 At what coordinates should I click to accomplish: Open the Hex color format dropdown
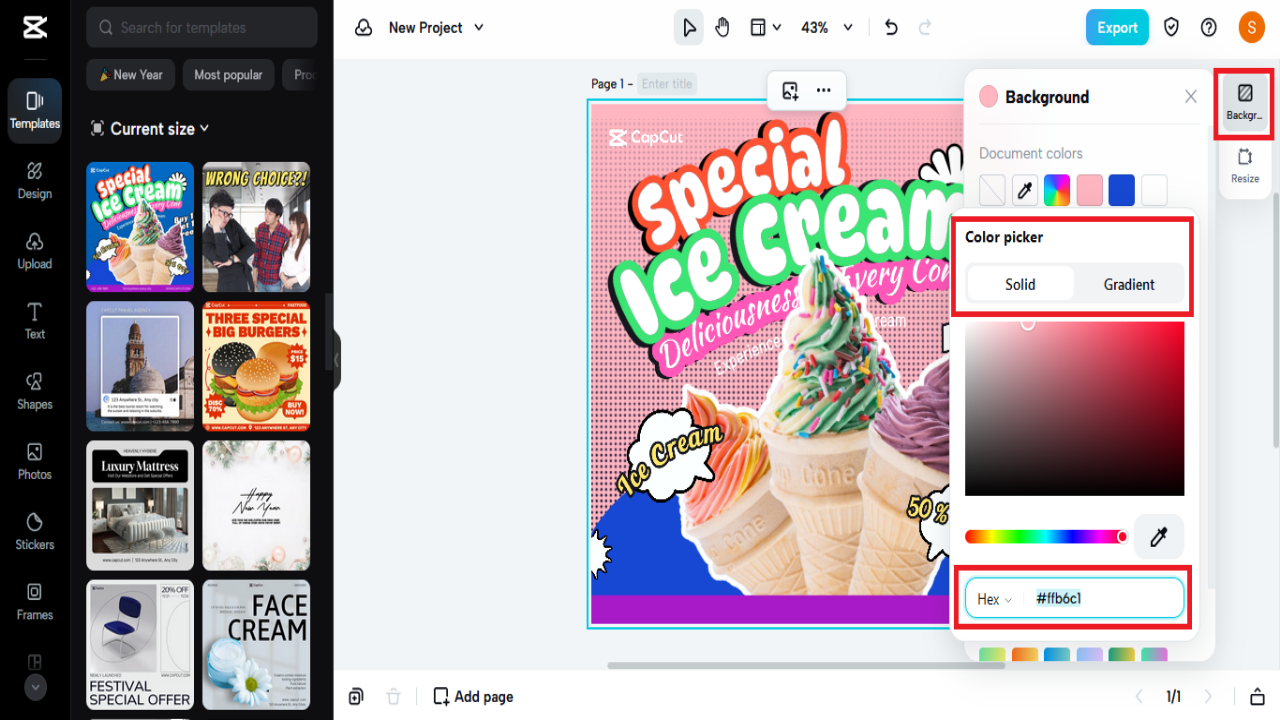coord(995,599)
